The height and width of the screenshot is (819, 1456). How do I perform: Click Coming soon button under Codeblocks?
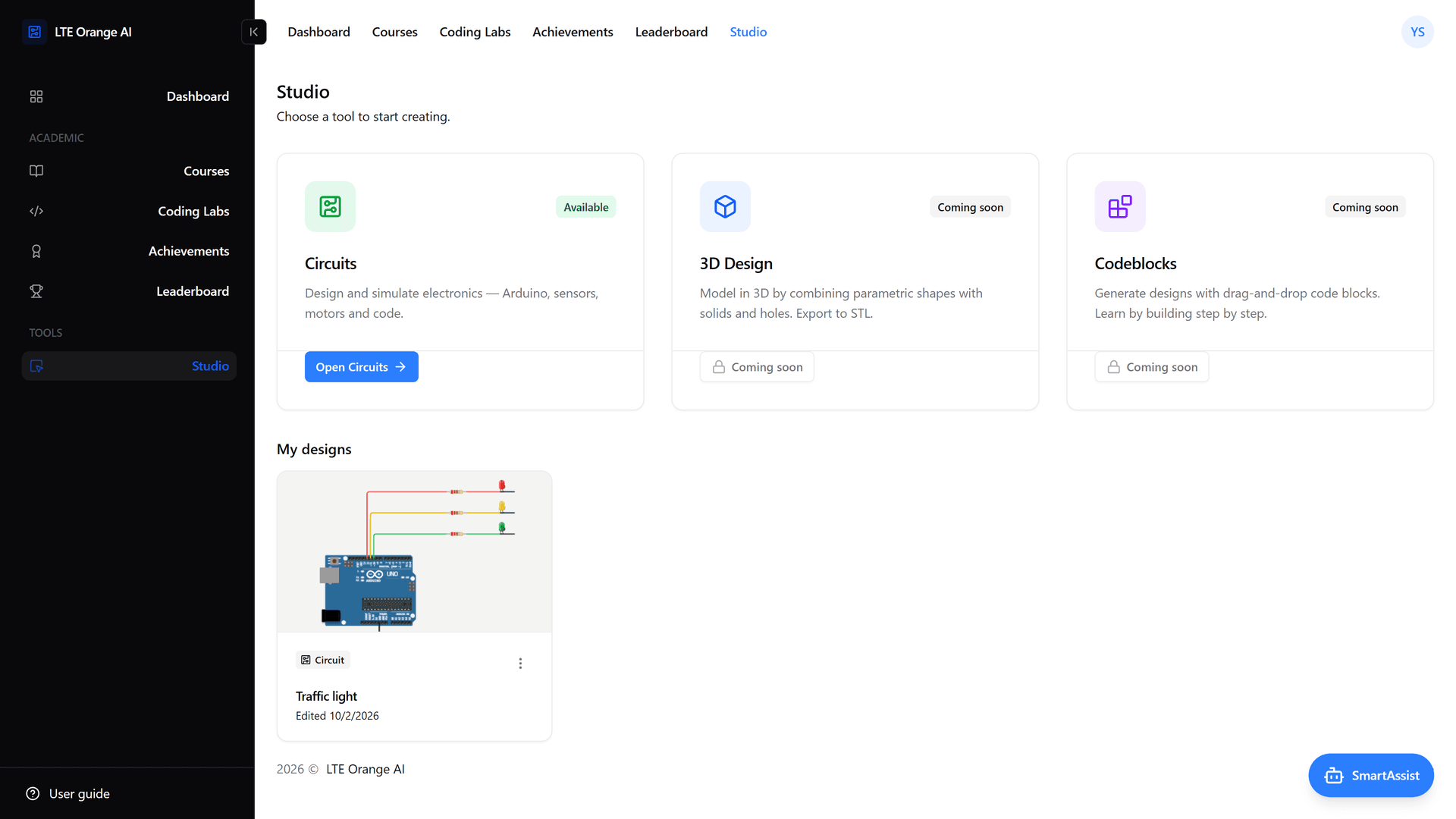tap(1152, 367)
